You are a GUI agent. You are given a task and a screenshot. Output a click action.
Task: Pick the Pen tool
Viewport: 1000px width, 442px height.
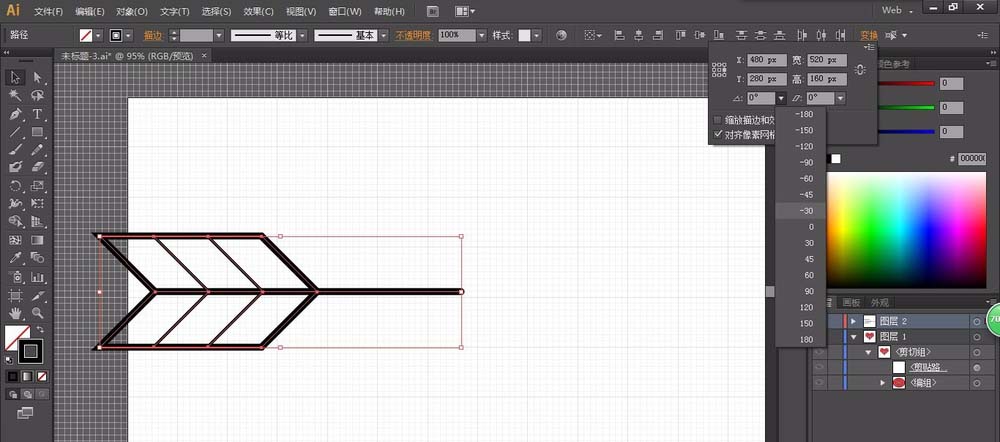point(15,114)
